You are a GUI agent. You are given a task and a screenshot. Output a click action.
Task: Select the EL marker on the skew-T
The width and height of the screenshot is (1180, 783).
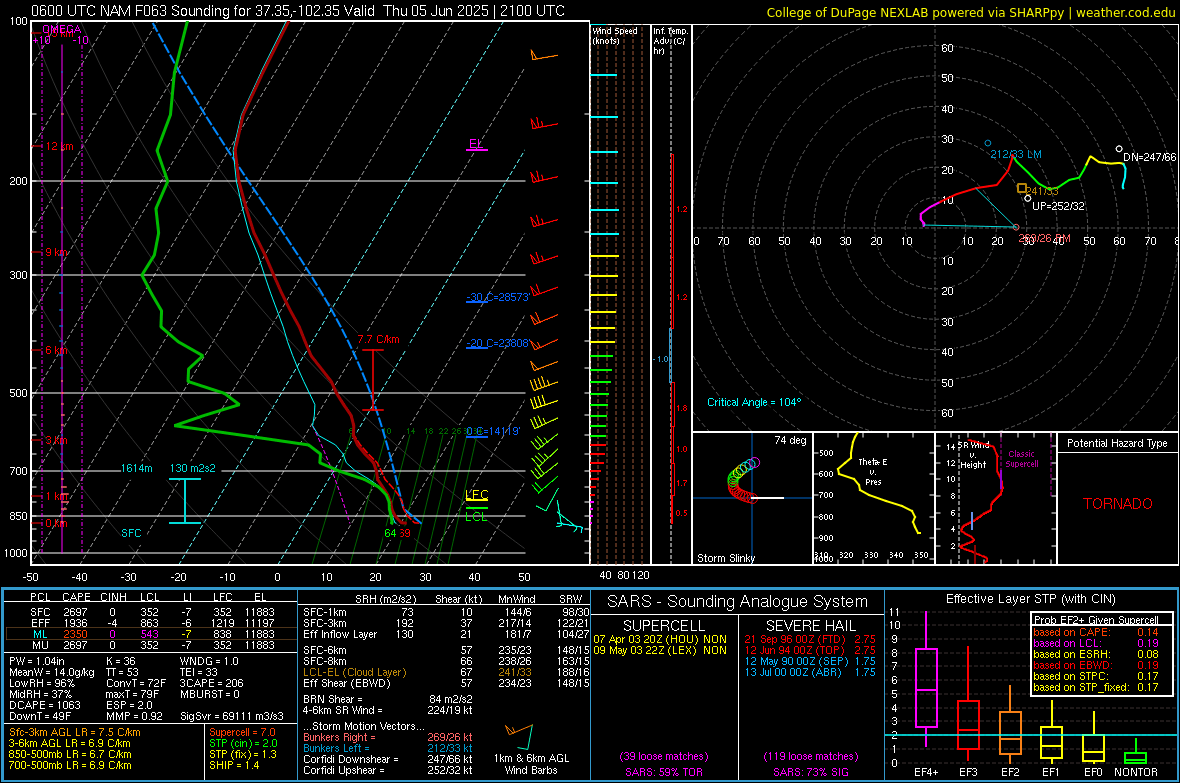click(x=476, y=144)
